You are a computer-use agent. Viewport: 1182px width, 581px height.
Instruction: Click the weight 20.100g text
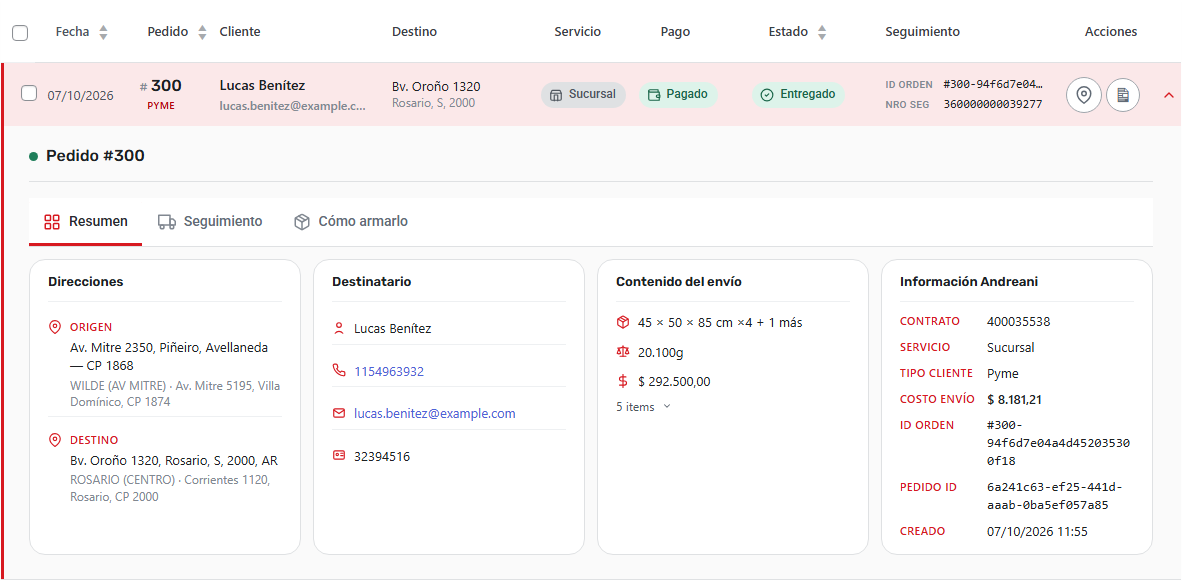pos(661,353)
